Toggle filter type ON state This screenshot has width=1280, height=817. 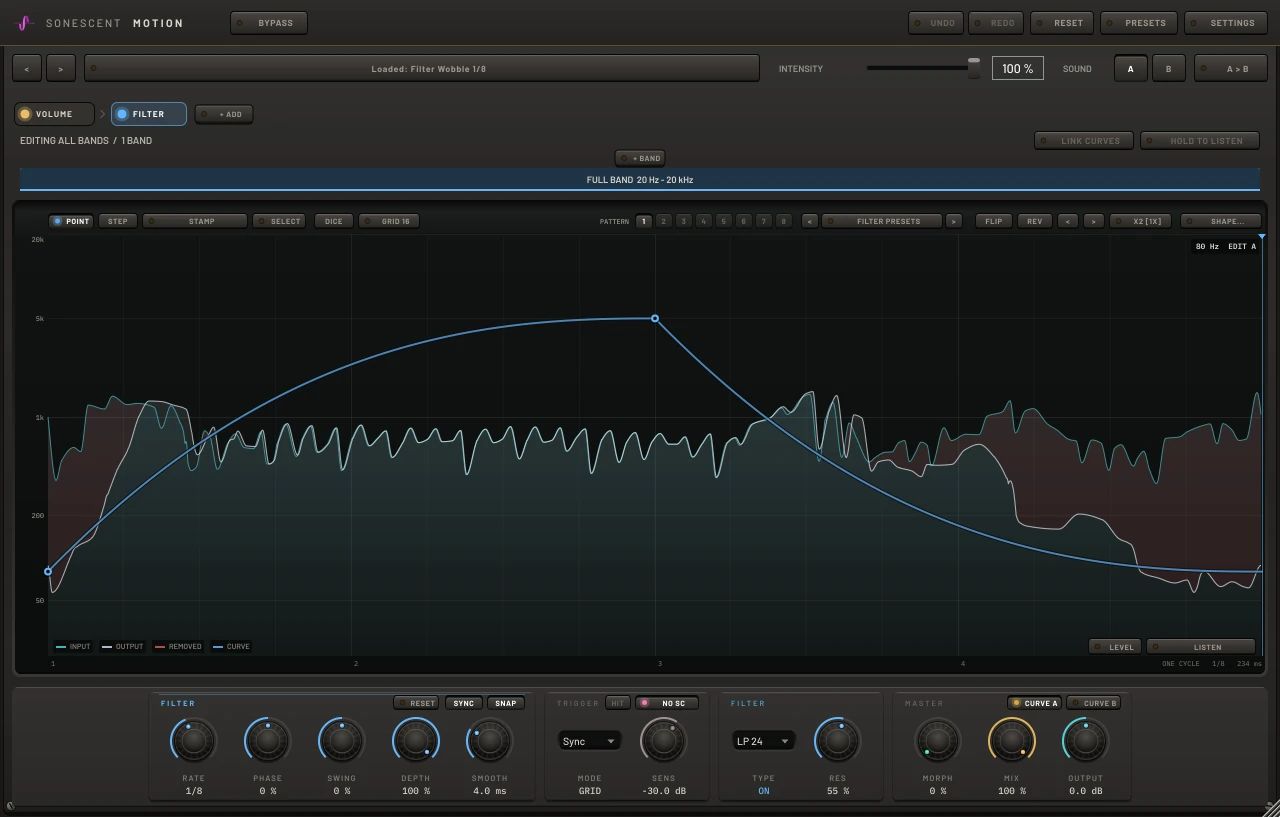click(x=764, y=791)
